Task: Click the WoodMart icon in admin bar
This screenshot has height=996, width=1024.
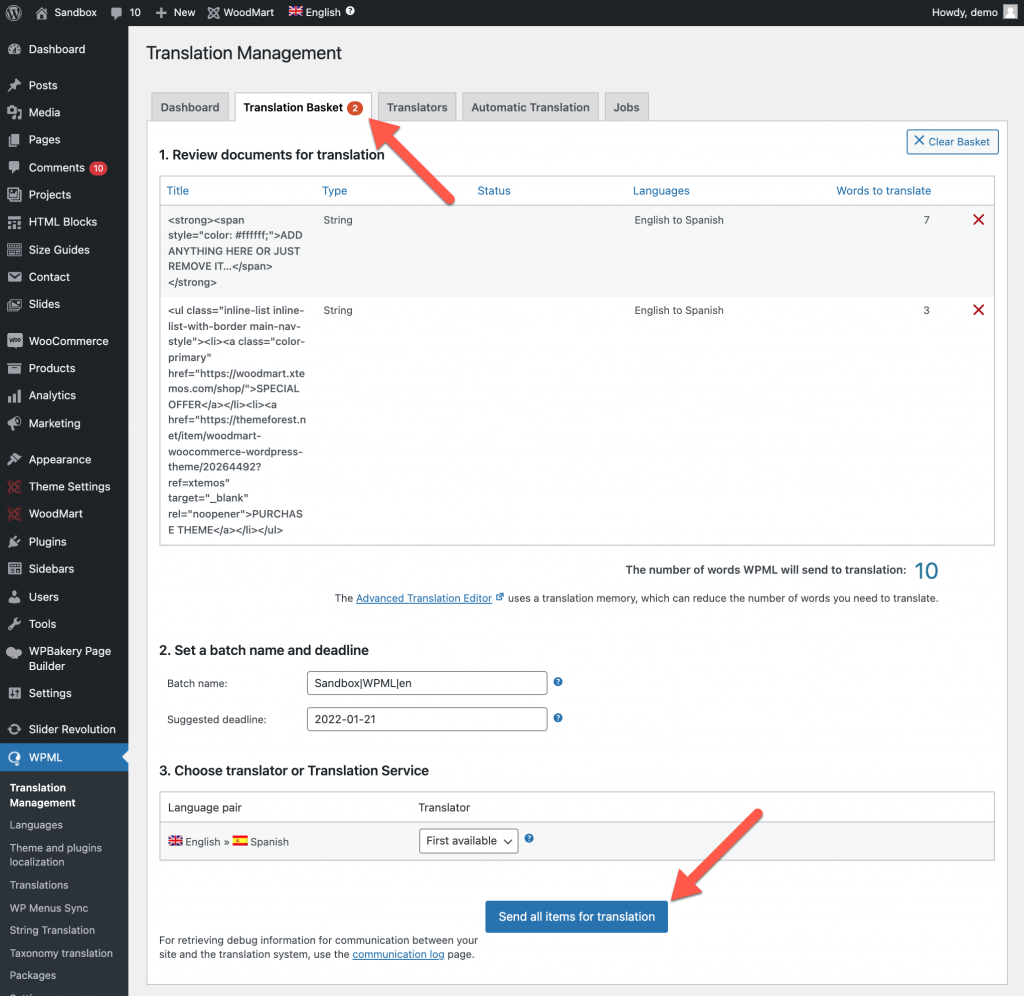Action: 214,12
